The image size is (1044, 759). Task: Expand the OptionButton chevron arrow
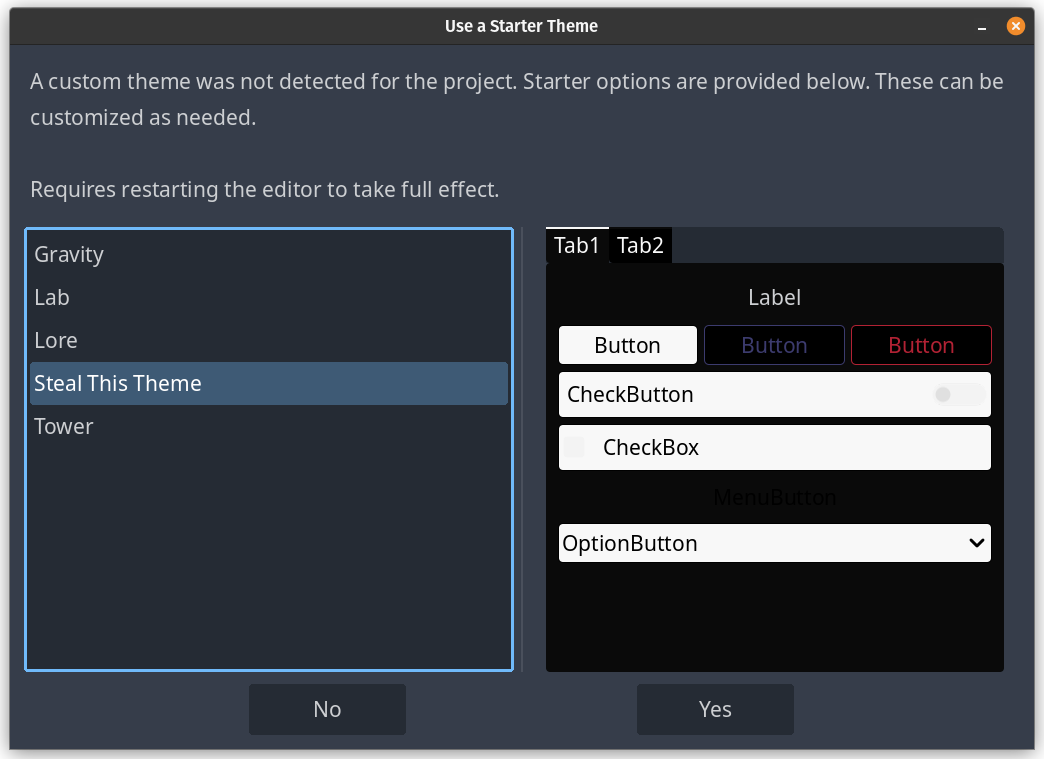click(977, 543)
